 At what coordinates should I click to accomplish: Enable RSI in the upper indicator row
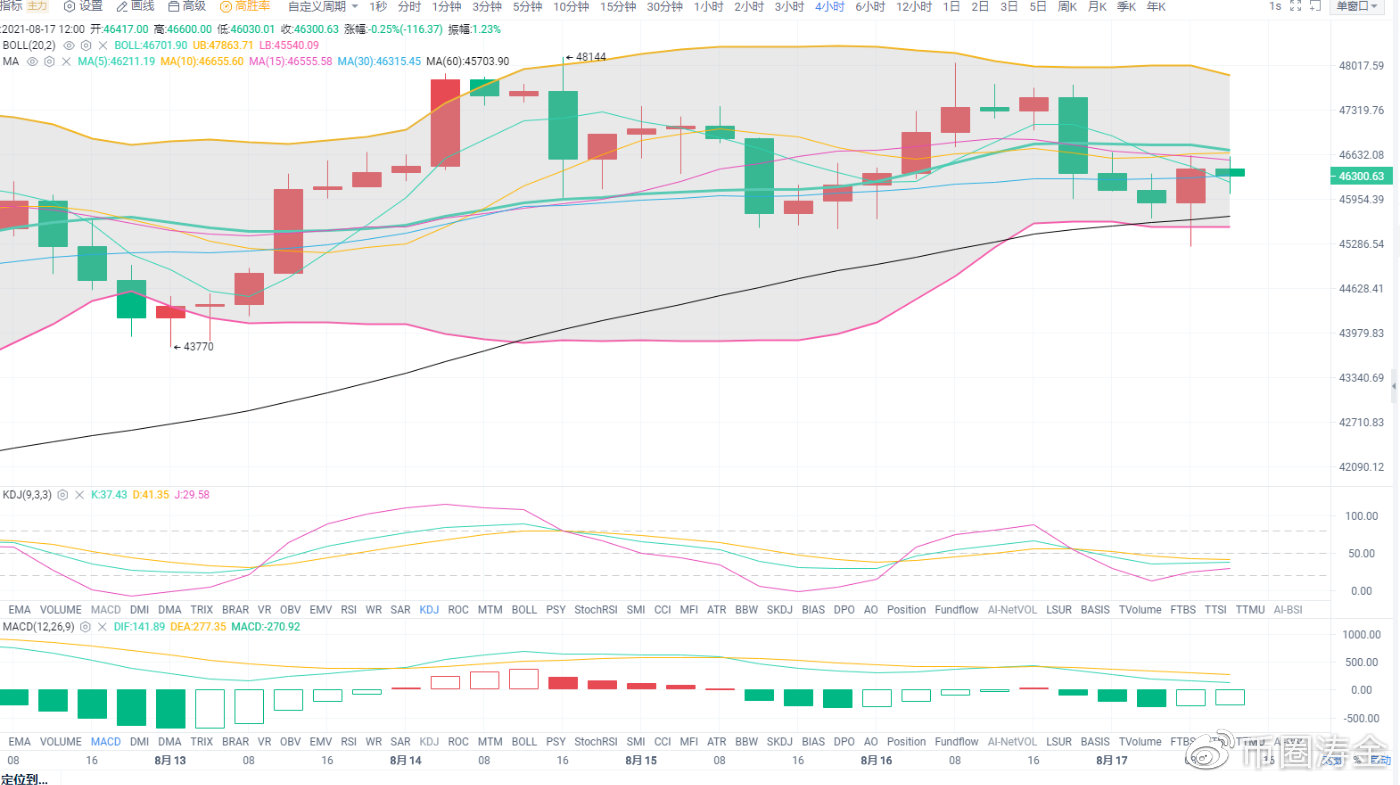click(349, 609)
